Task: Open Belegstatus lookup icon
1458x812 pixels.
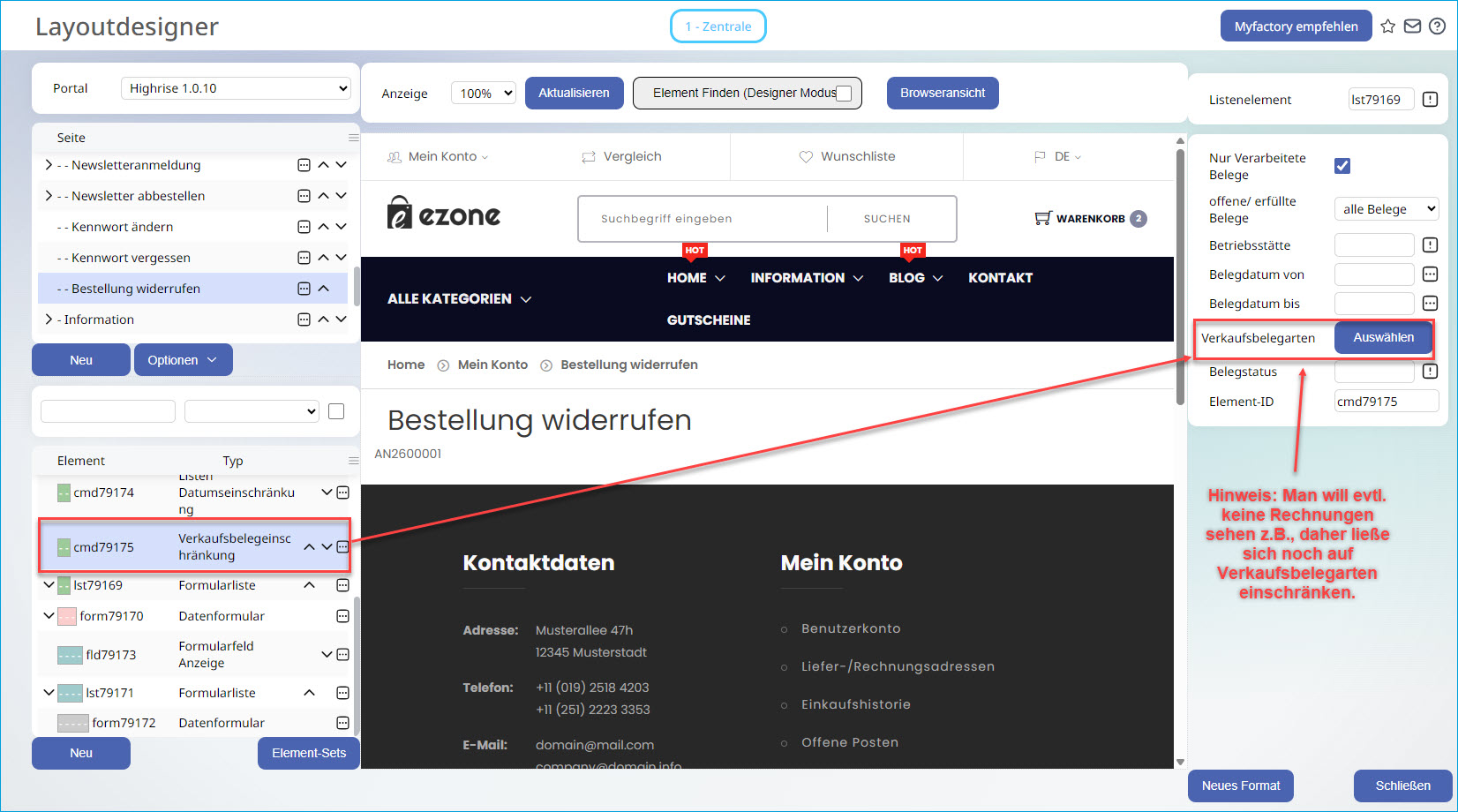Action: coord(1431,372)
